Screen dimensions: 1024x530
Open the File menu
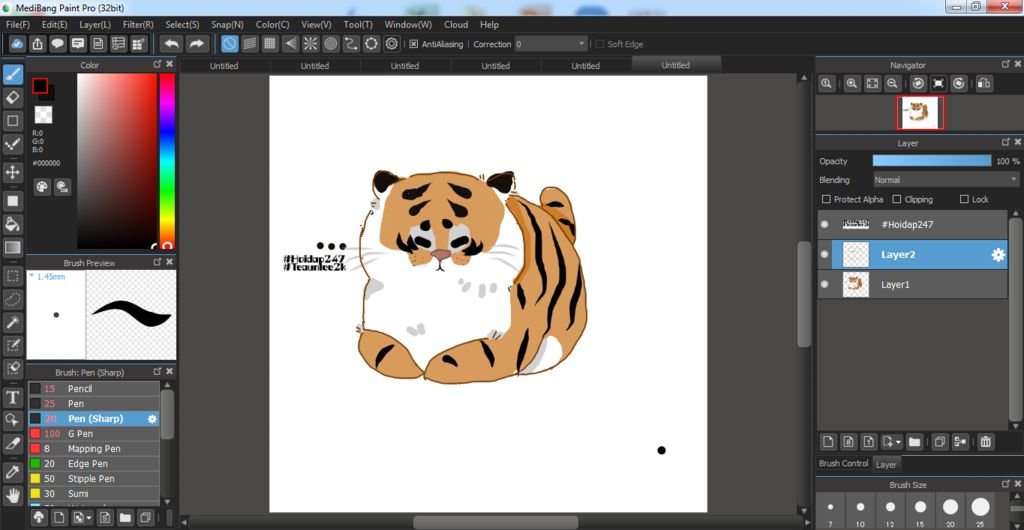tap(18, 24)
